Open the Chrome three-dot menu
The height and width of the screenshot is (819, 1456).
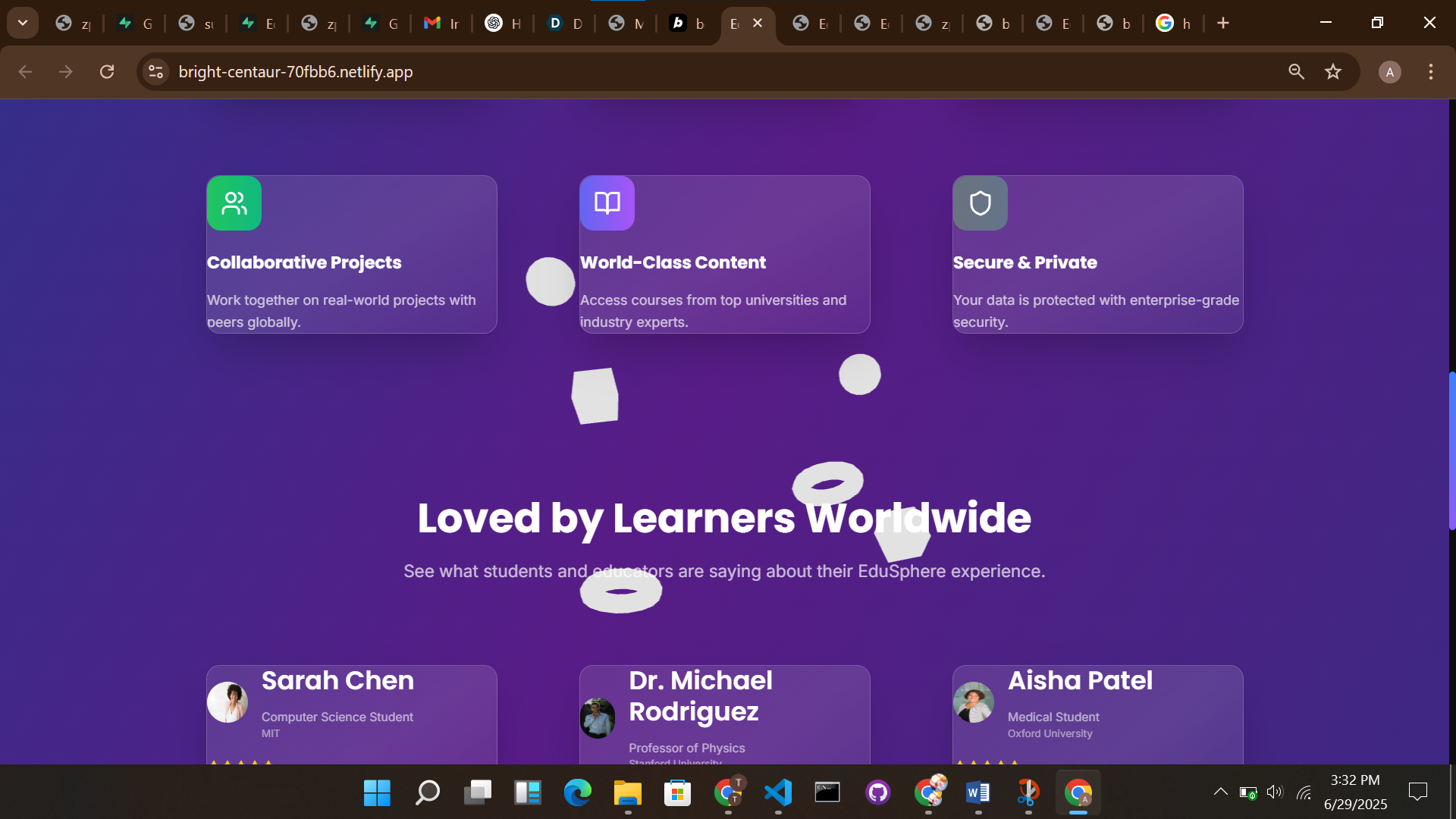1430,72
